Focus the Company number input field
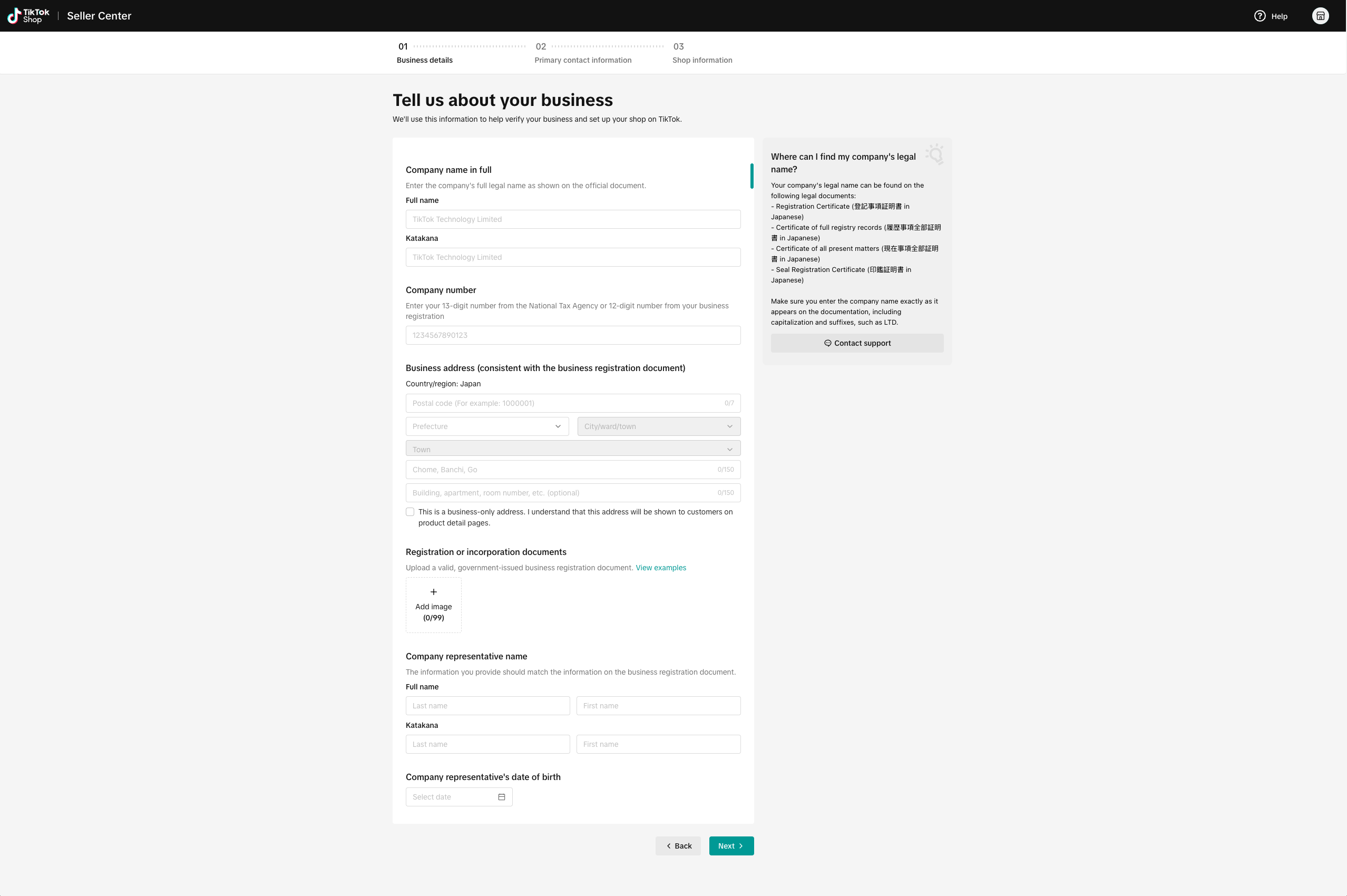 point(572,335)
